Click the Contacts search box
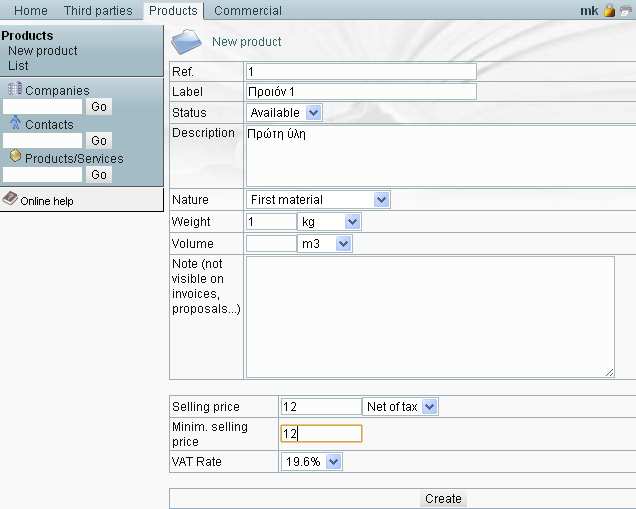 click(x=43, y=141)
